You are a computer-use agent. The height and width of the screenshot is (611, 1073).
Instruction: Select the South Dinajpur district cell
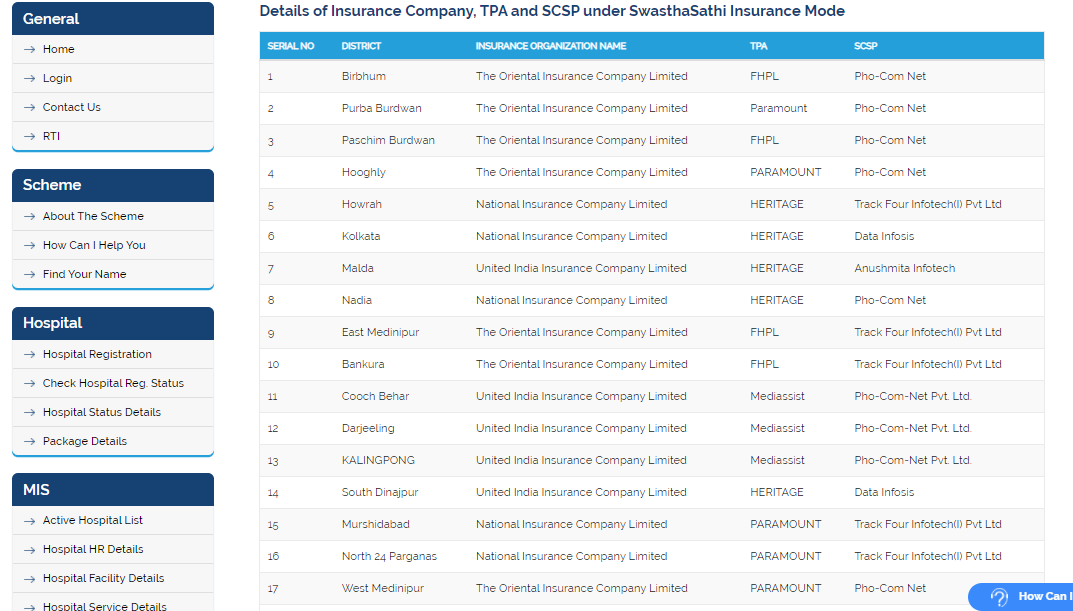pos(380,493)
